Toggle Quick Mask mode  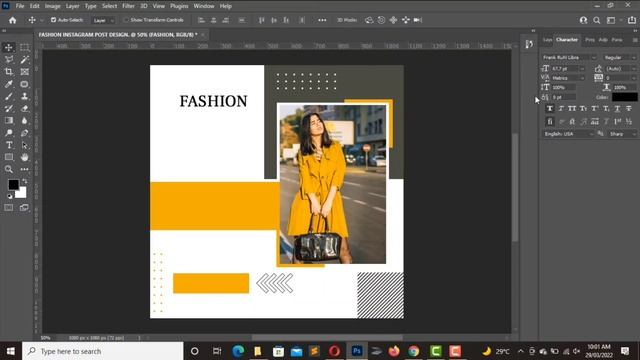tap(9, 208)
